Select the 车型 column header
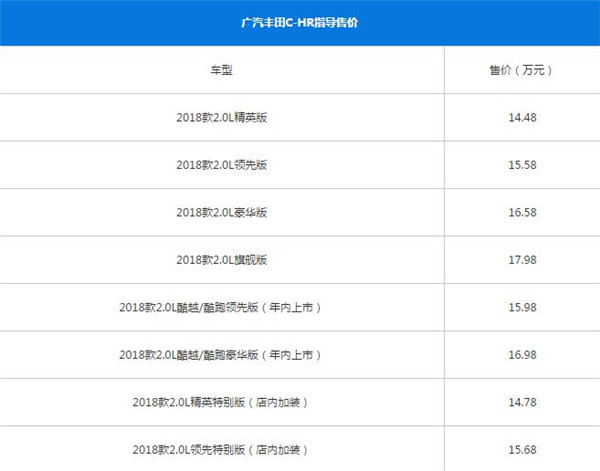The image size is (600, 471). click(x=222, y=70)
